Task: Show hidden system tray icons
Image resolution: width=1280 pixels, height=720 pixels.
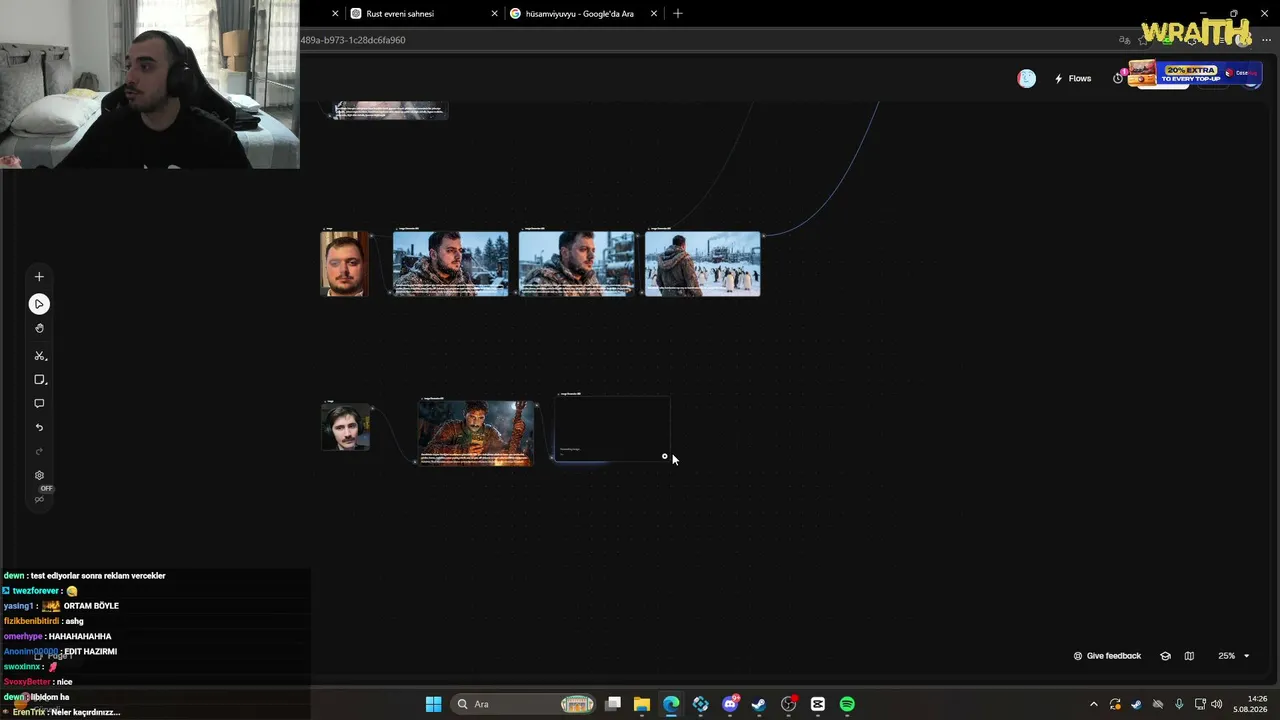Action: (1093, 704)
